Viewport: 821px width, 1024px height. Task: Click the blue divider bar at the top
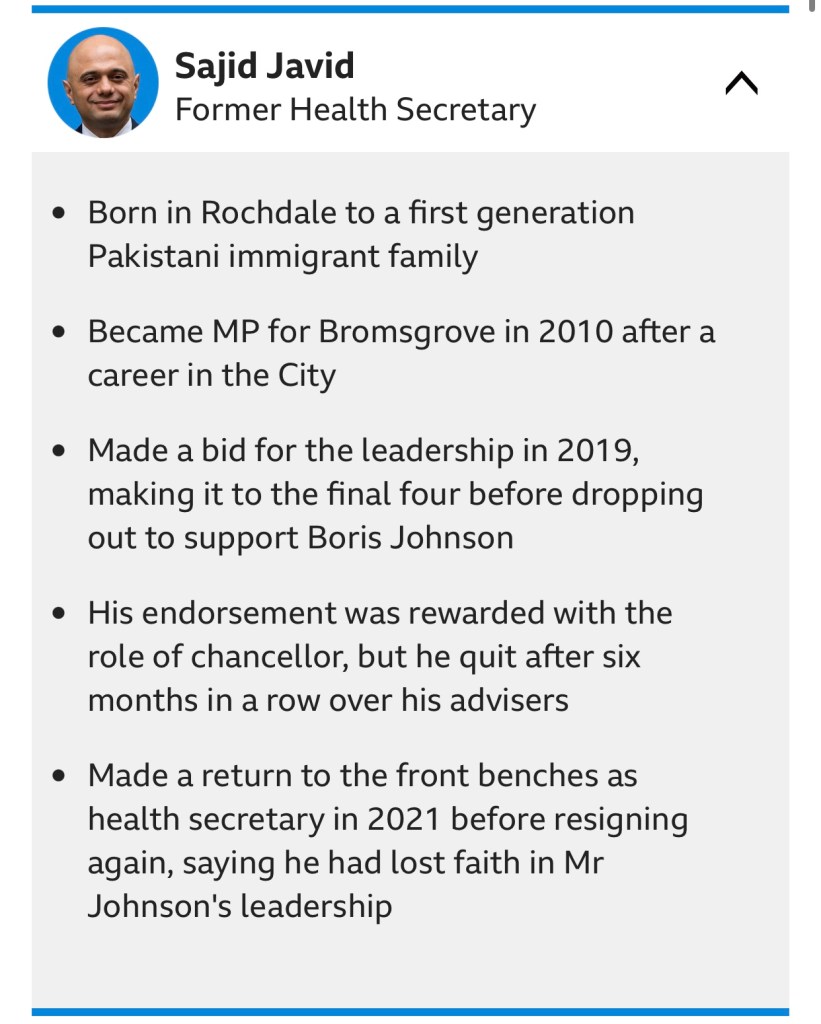coord(410,9)
